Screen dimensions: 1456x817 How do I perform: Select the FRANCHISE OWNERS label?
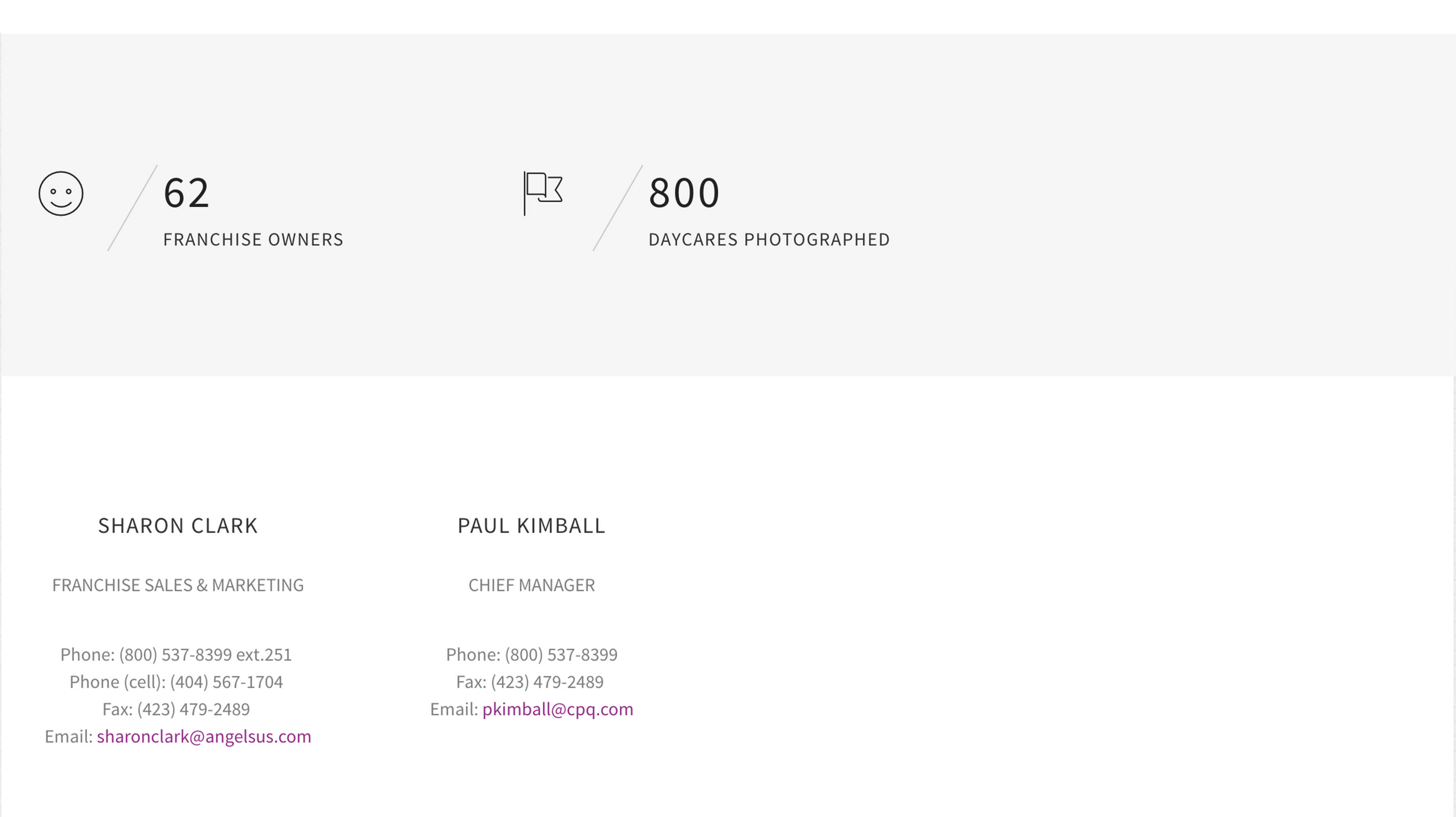point(253,239)
